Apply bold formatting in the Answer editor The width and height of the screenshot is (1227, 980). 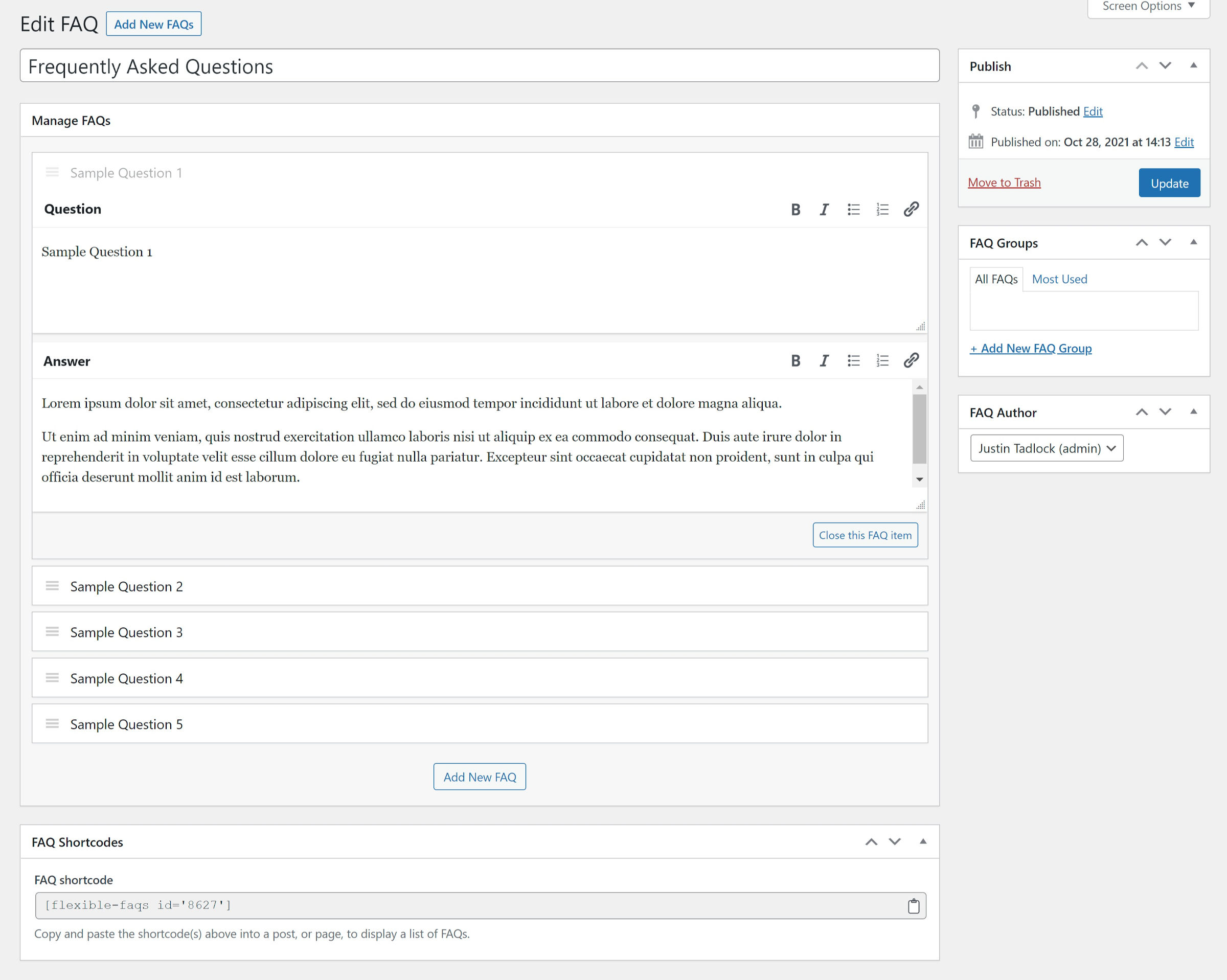point(795,360)
